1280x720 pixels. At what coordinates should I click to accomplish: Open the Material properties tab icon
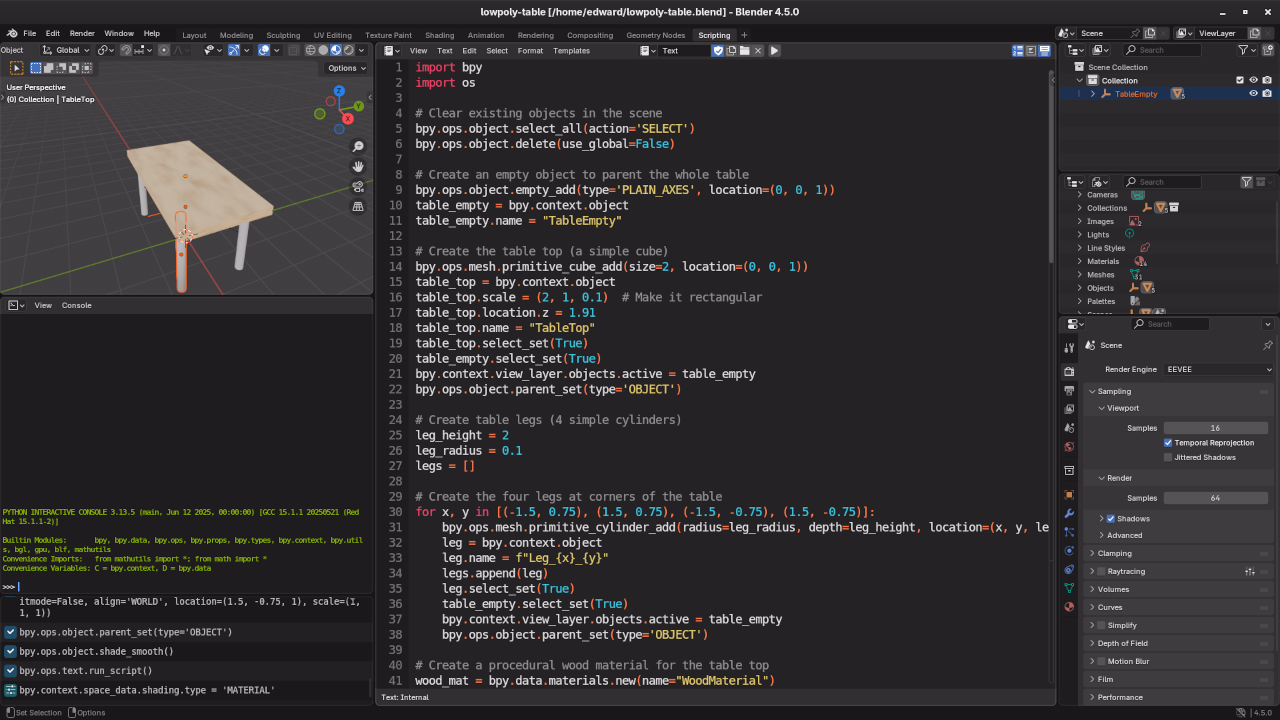tap(1069, 607)
